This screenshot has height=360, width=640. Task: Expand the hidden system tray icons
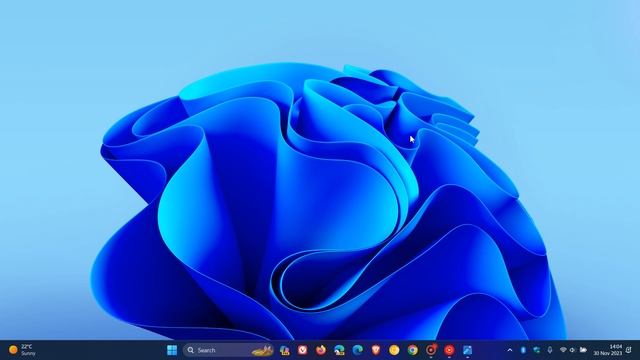point(510,350)
